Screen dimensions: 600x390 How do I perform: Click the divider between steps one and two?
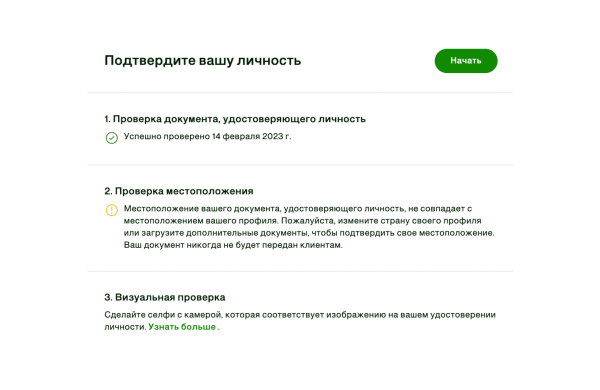(x=300, y=165)
